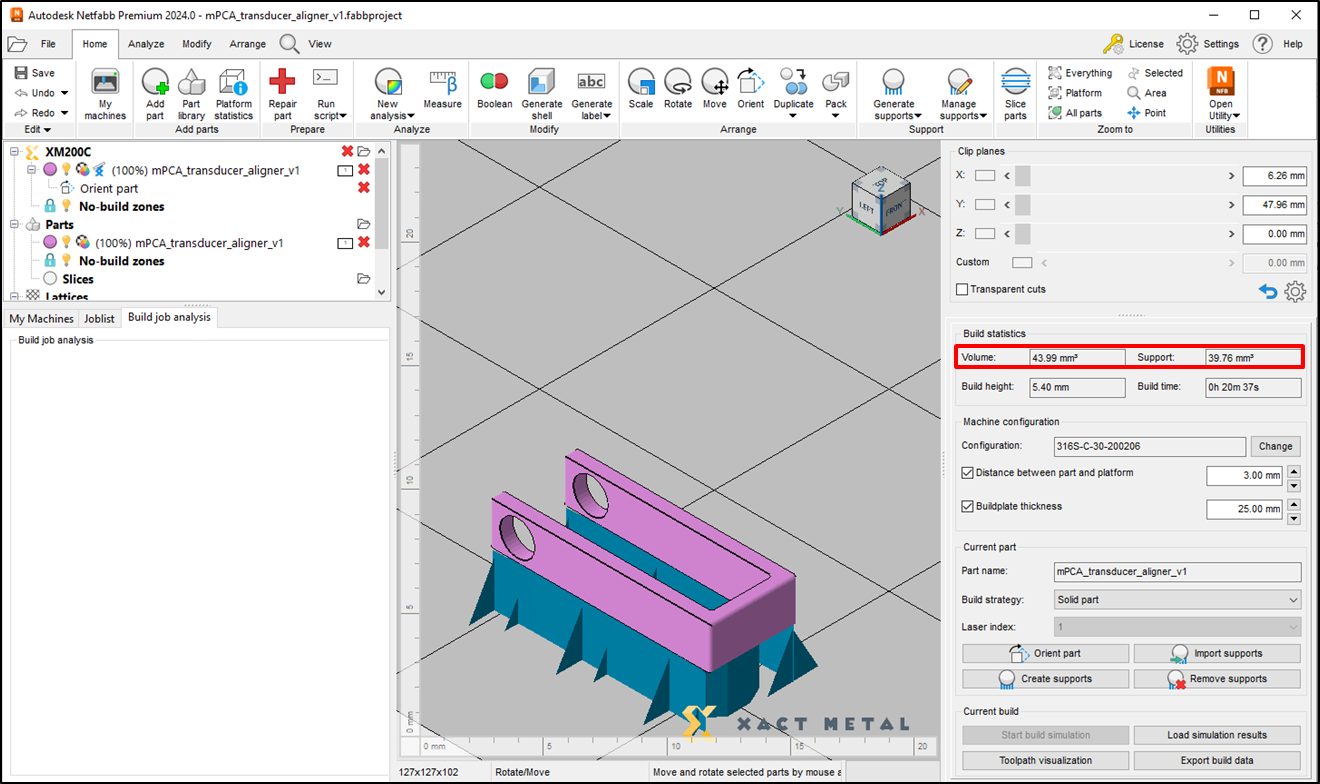The width and height of the screenshot is (1320, 784).
Task: Toggle Custom clip plane button
Action: point(1022,263)
